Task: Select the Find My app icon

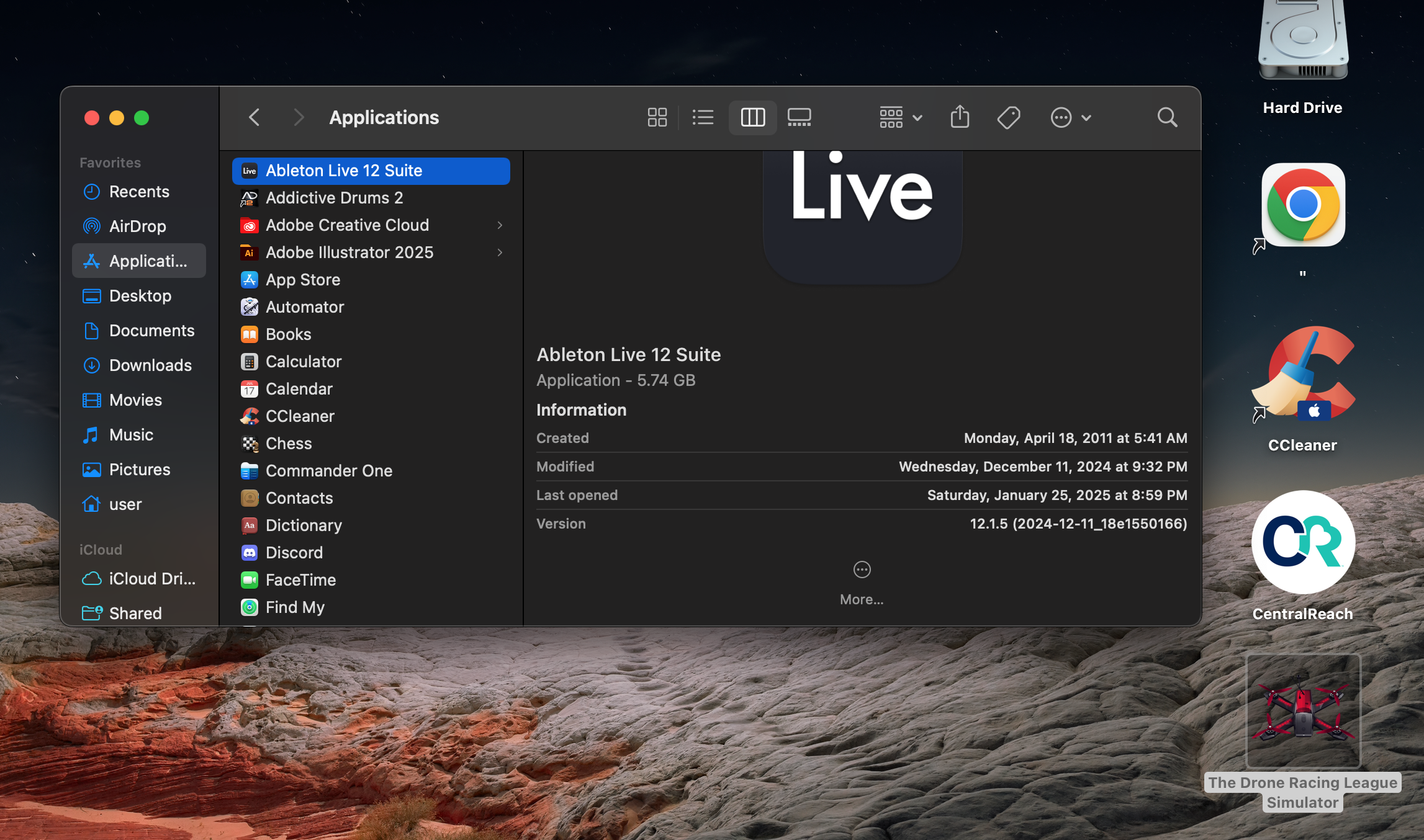Action: pyautogui.click(x=249, y=607)
